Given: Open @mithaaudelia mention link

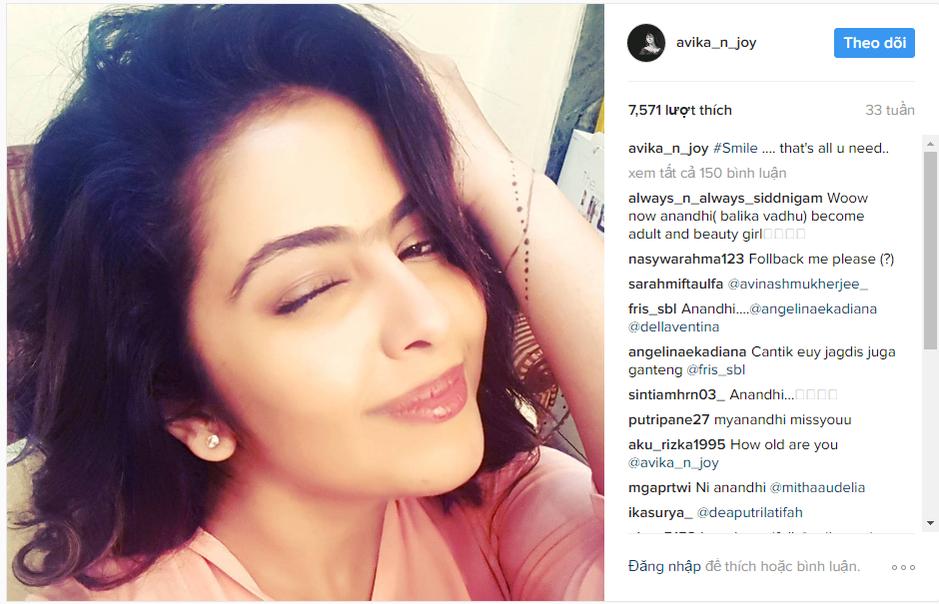Looking at the screenshot, I should pyautogui.click(x=817, y=487).
